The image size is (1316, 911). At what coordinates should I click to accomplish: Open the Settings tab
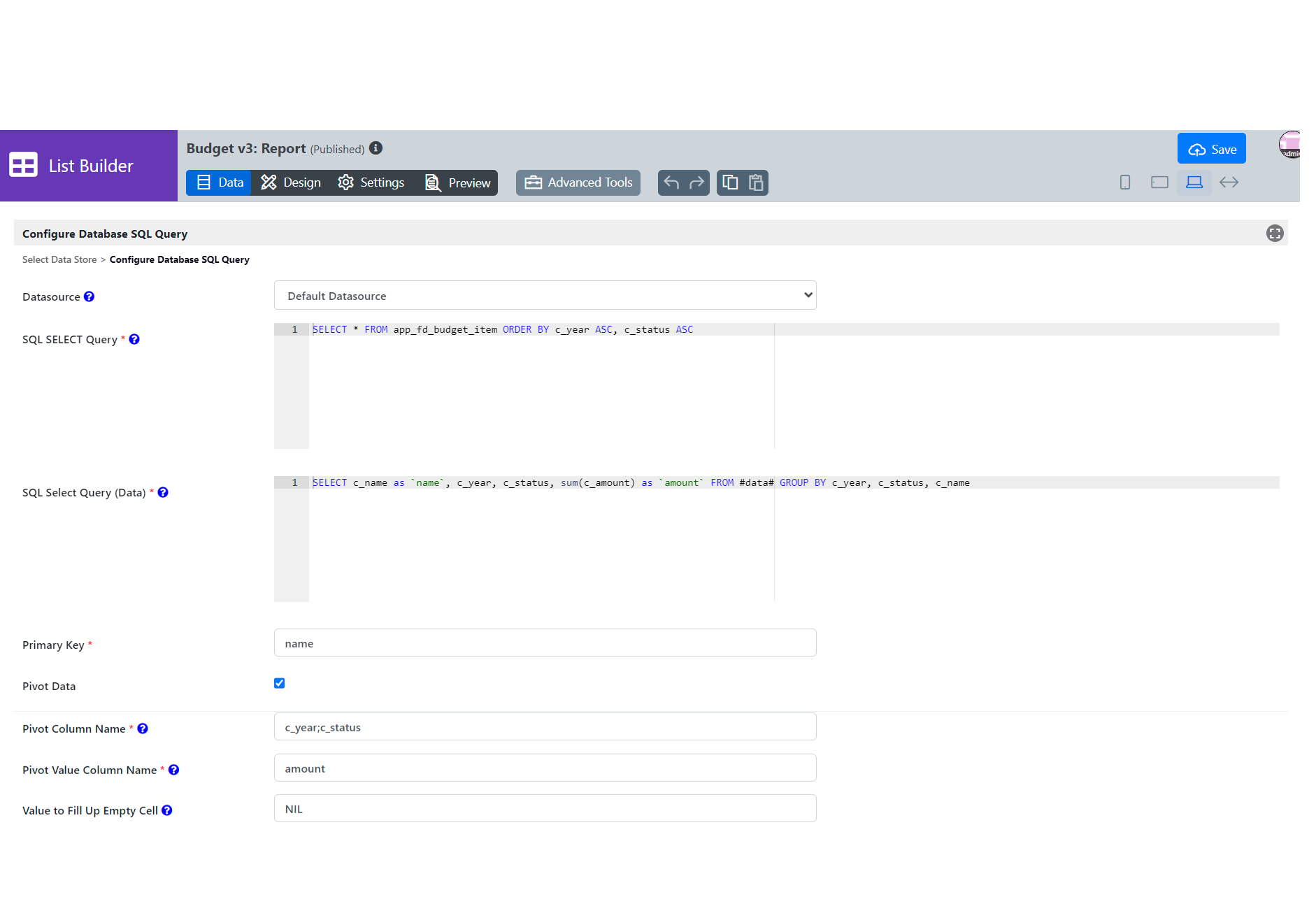tap(371, 182)
